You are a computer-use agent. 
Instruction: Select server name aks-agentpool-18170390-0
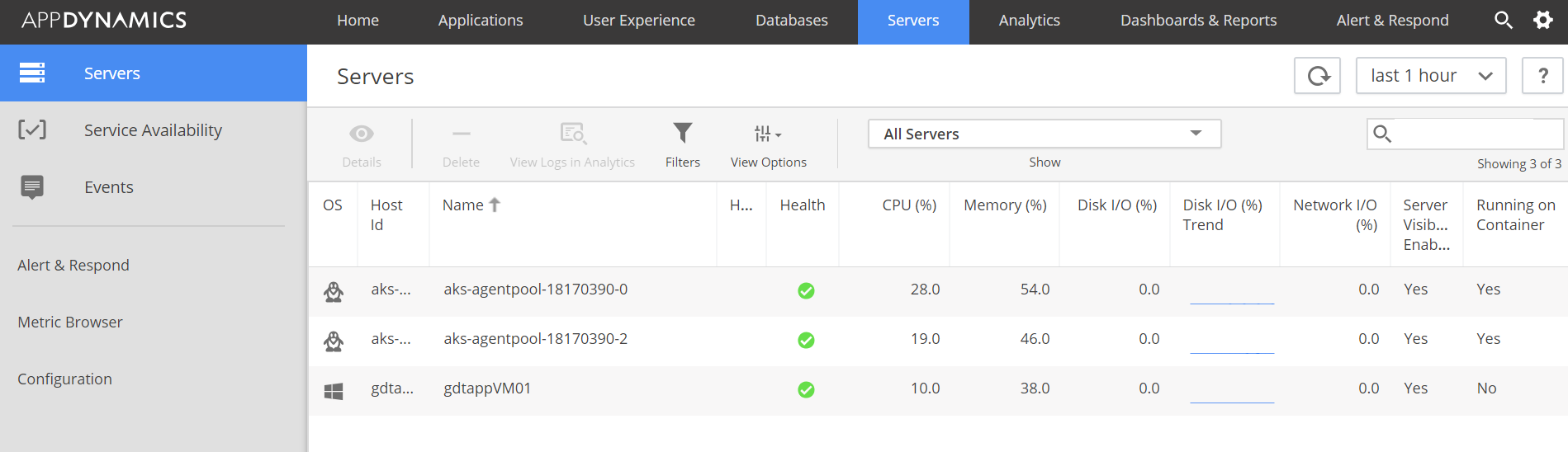(x=536, y=290)
